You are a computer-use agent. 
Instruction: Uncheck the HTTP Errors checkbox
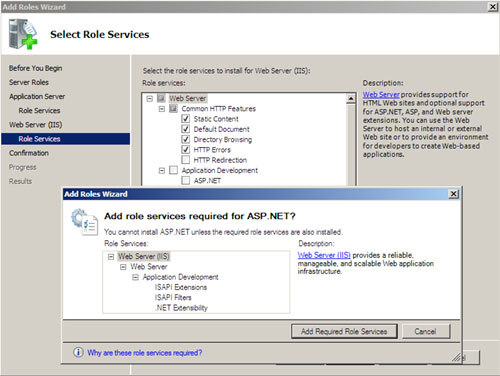[186, 150]
